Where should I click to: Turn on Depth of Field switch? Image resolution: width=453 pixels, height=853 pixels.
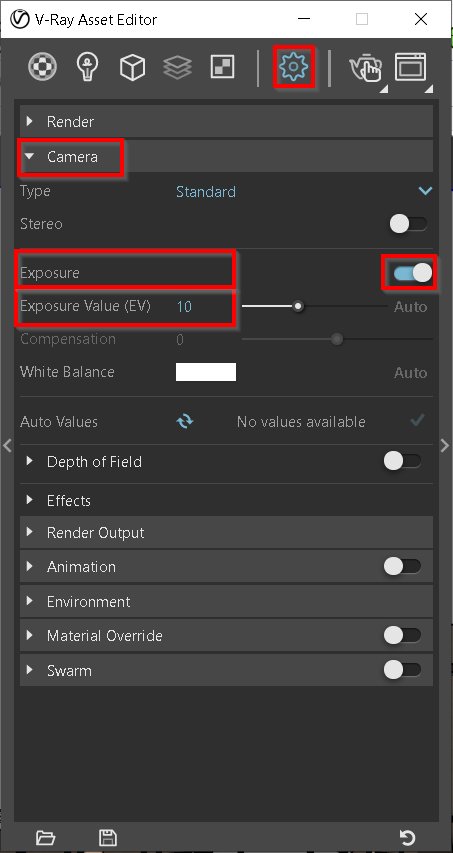pyautogui.click(x=402, y=461)
